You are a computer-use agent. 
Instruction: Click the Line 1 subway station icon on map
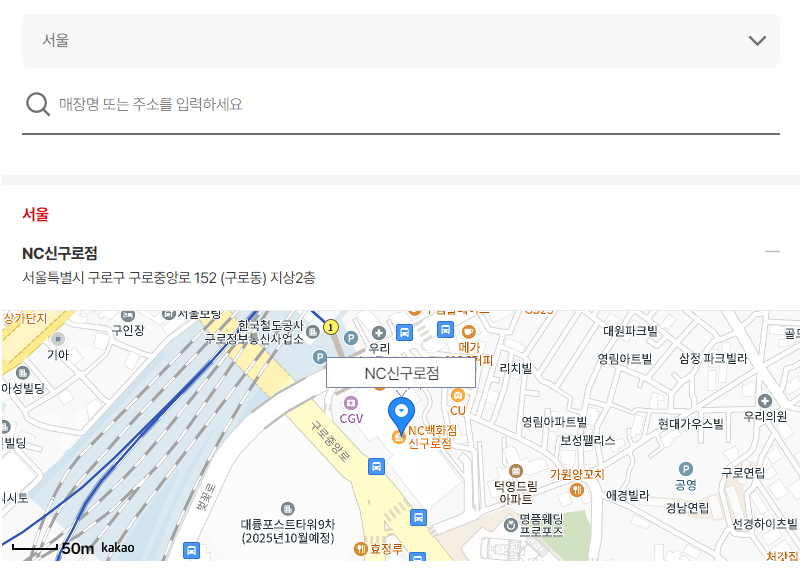pyautogui.click(x=330, y=327)
